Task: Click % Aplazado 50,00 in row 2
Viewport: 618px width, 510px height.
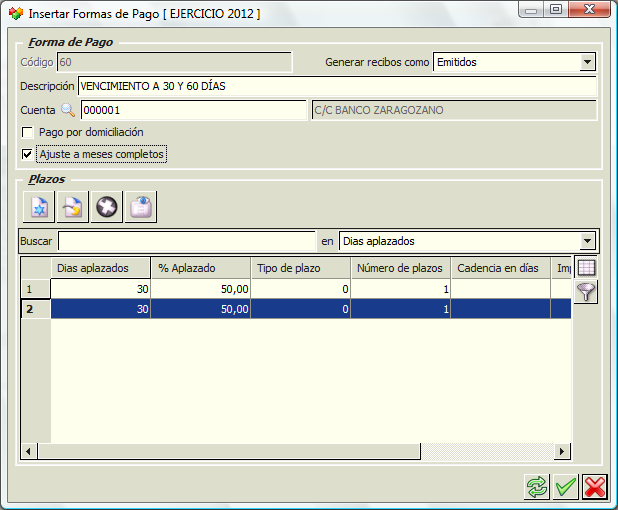Action: [201, 309]
